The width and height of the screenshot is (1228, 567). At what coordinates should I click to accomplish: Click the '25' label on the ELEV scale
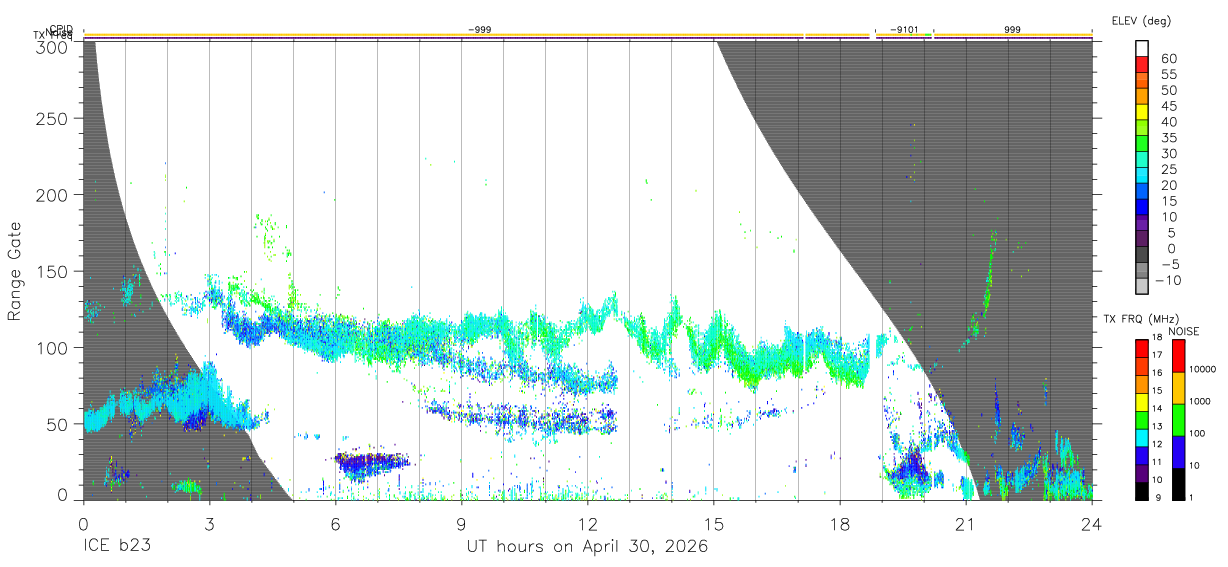point(1168,169)
